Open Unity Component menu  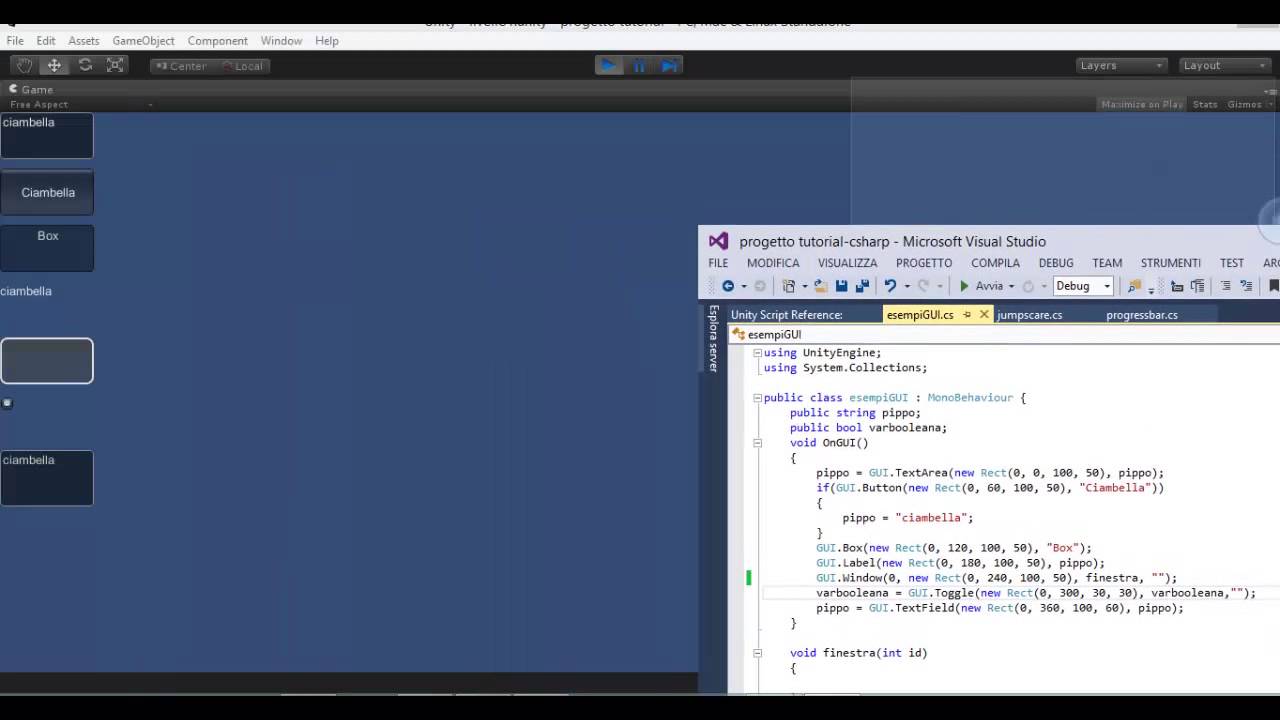coord(217,41)
